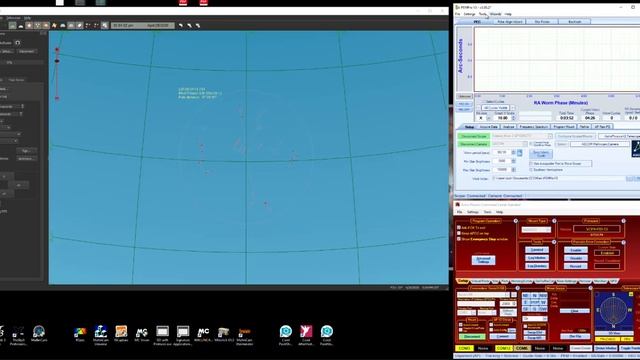
Task: Open APCC Help menu
Action: tap(499, 212)
